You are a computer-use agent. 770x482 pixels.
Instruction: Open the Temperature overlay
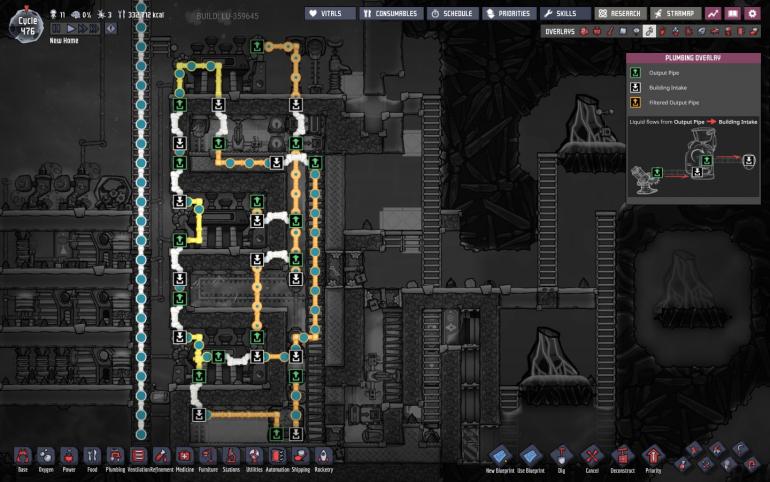click(x=611, y=31)
